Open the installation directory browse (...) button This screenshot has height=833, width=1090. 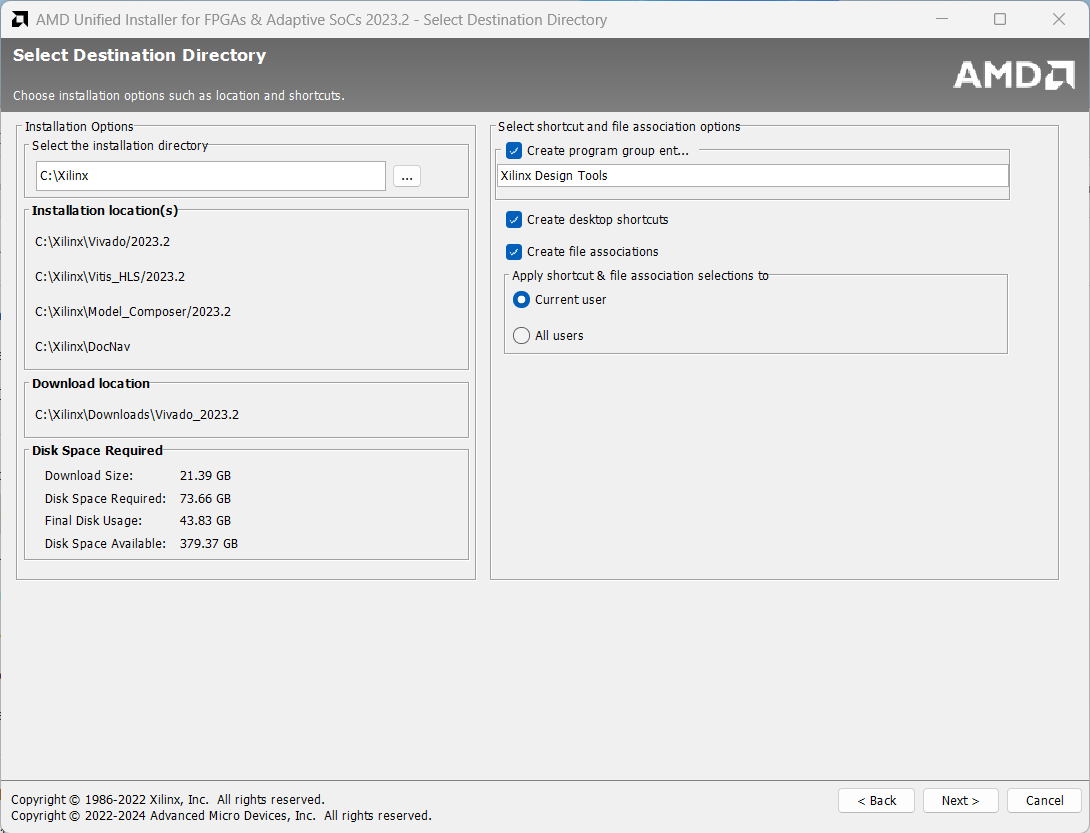pos(407,176)
